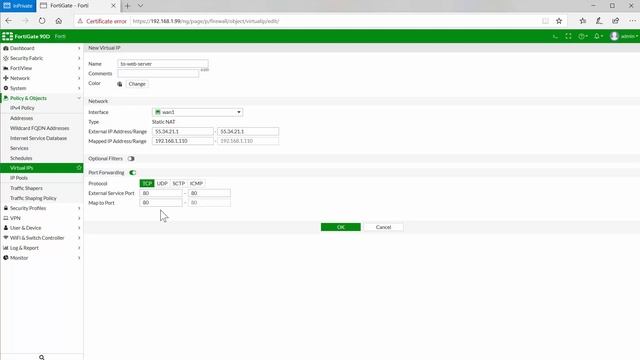Click the reading view icon in address bar

[545, 21]
